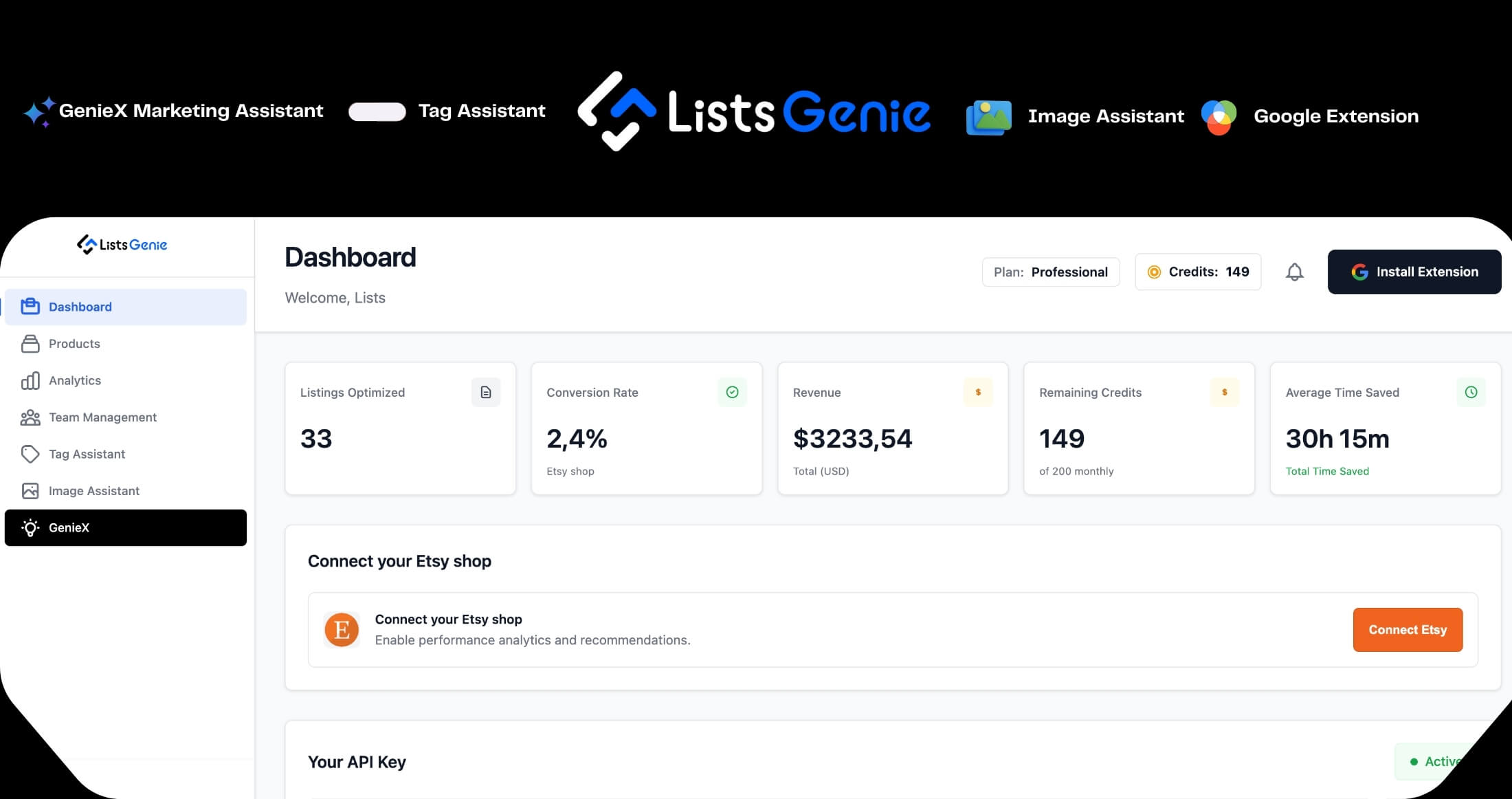Image resolution: width=1512 pixels, height=799 pixels.
Task: Toggle the Tag Assistant switch in header
Action: (x=377, y=111)
